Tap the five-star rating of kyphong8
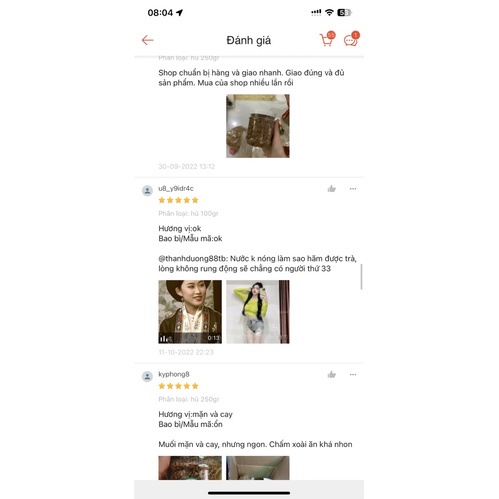 178,386
